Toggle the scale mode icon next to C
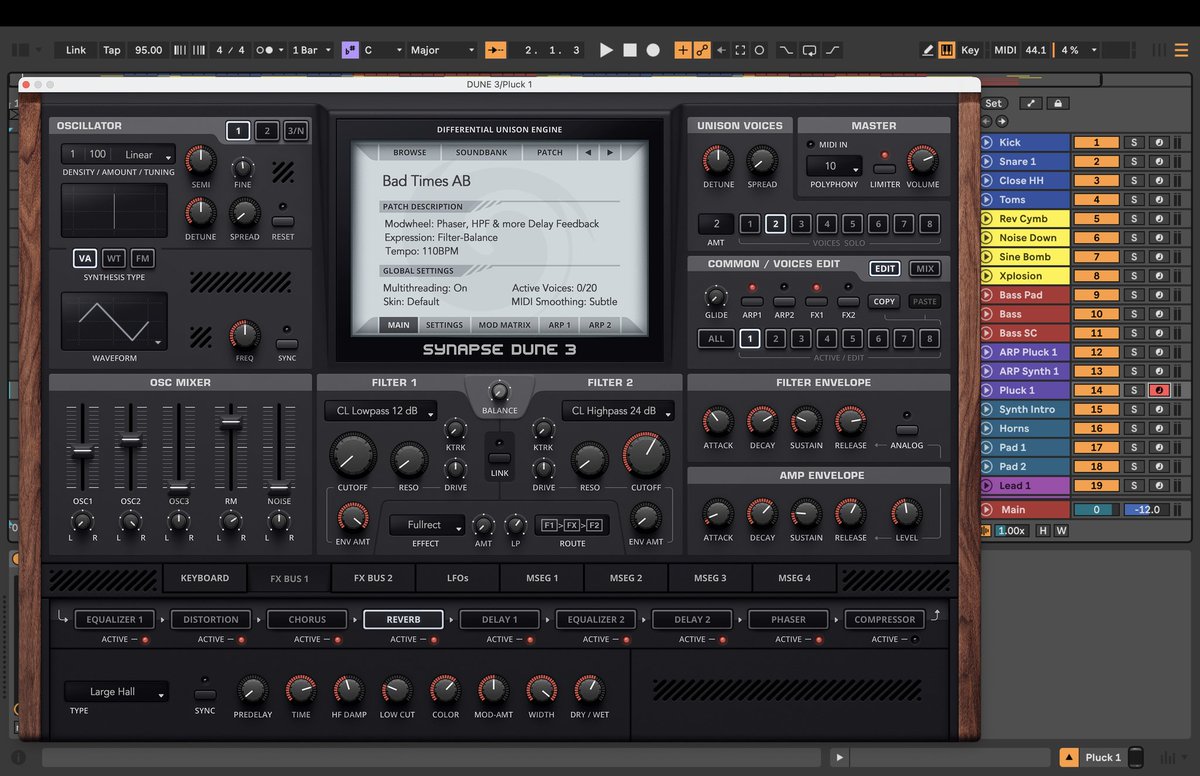 click(350, 50)
